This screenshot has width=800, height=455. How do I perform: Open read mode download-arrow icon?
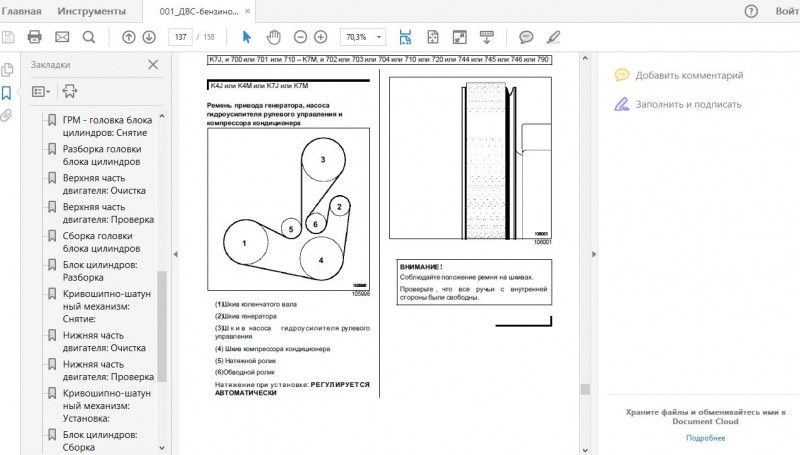(x=487, y=37)
